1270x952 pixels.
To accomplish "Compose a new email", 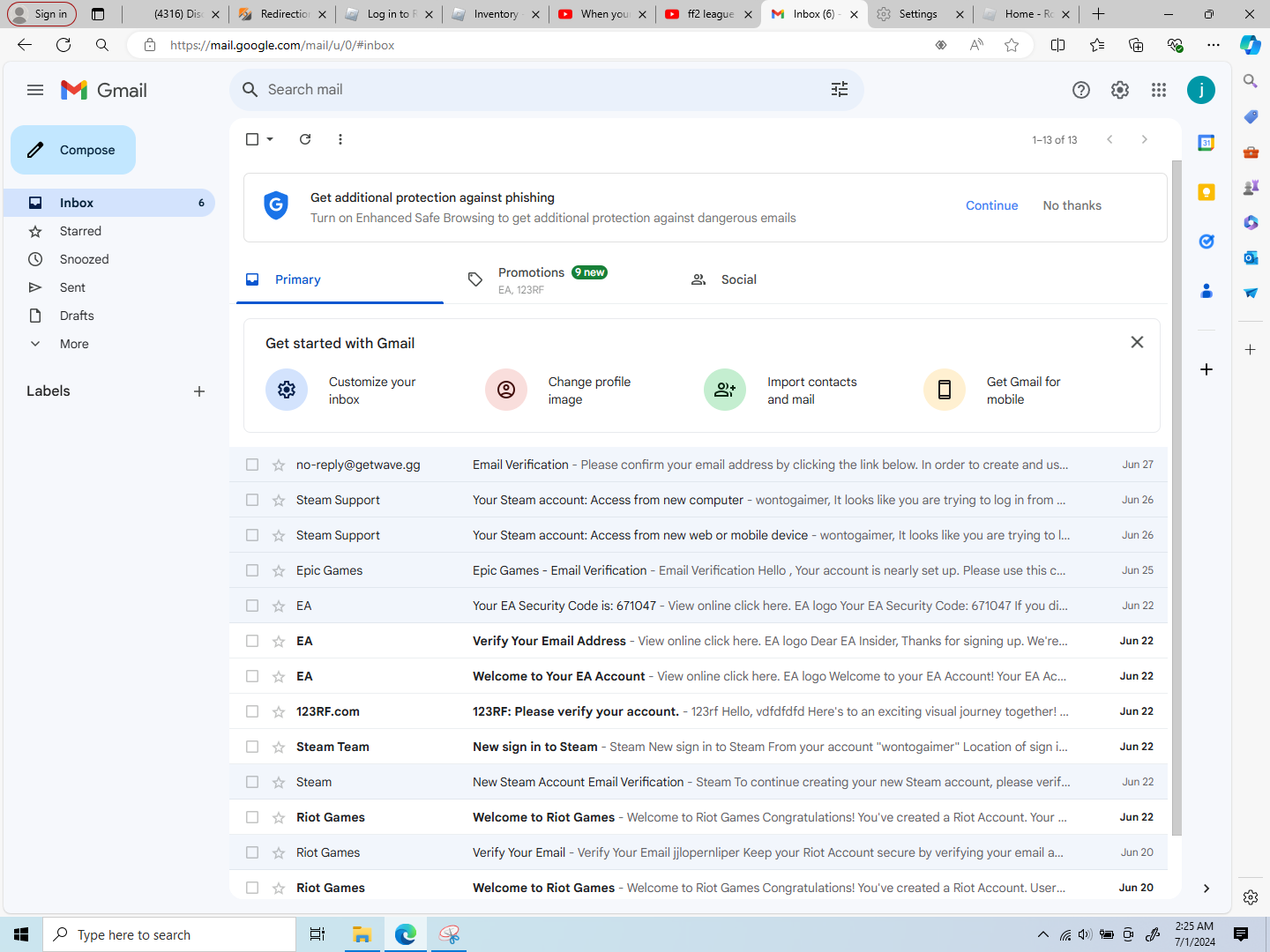I will pyautogui.click(x=73, y=150).
